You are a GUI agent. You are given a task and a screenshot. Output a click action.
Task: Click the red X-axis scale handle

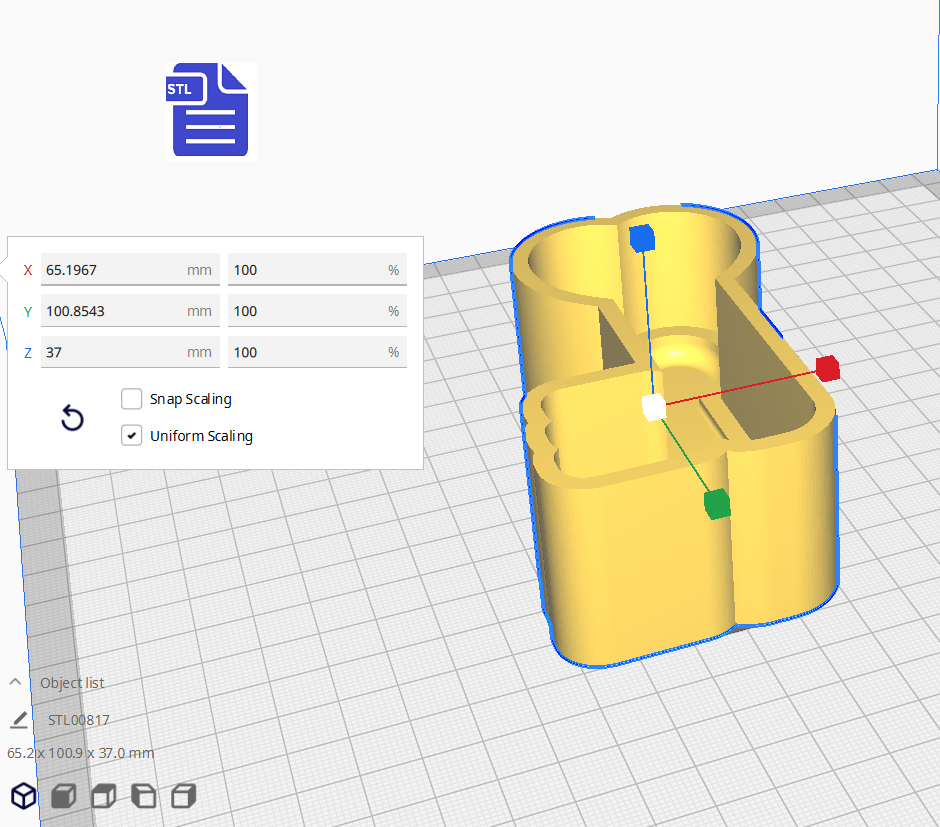click(x=827, y=368)
